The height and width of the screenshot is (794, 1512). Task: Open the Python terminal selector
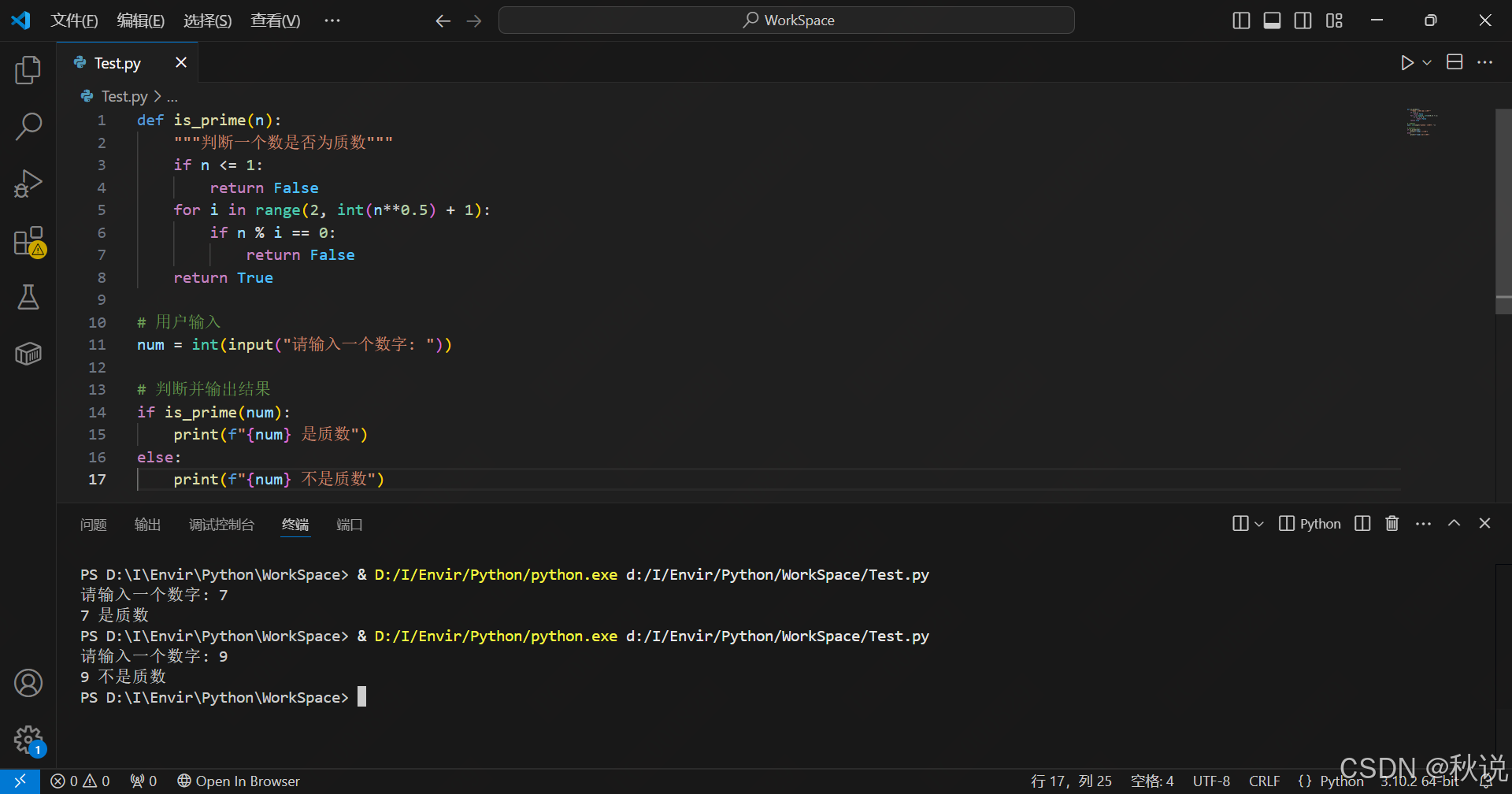point(1310,524)
